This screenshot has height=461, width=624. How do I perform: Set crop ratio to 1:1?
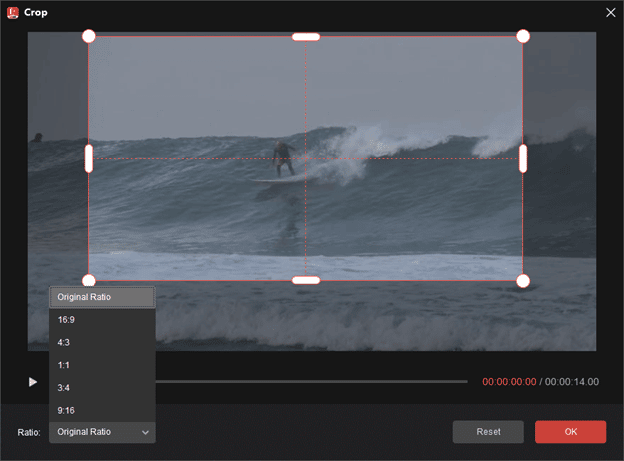click(102, 365)
